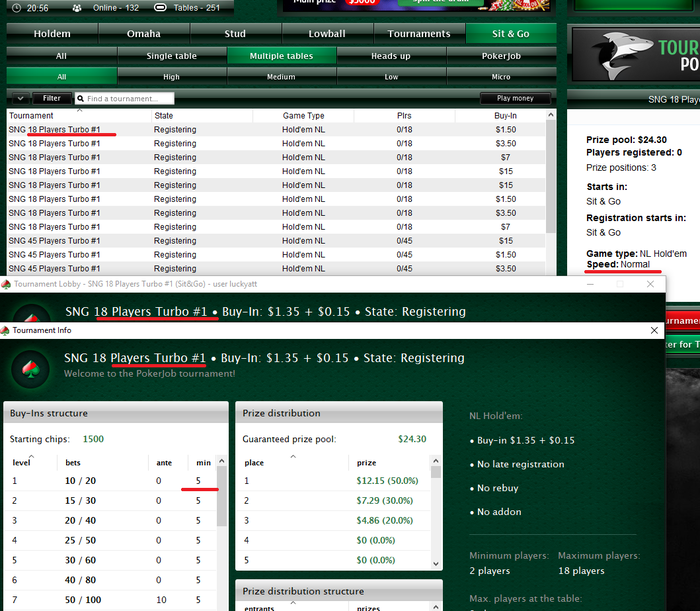The image size is (700, 611).
Task: Select the SNG 45 Players Turbo $15 row
Action: pos(276,241)
